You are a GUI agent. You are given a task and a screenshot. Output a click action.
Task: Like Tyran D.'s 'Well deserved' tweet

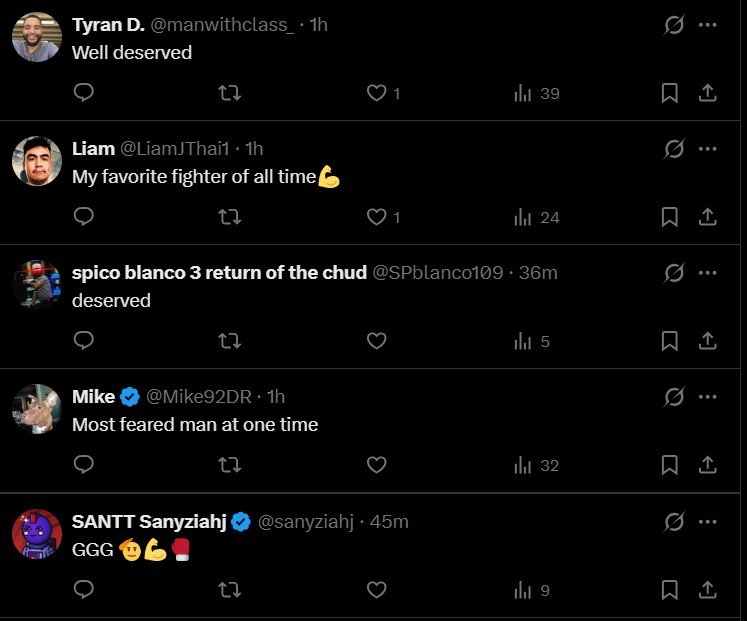pyautogui.click(x=377, y=93)
